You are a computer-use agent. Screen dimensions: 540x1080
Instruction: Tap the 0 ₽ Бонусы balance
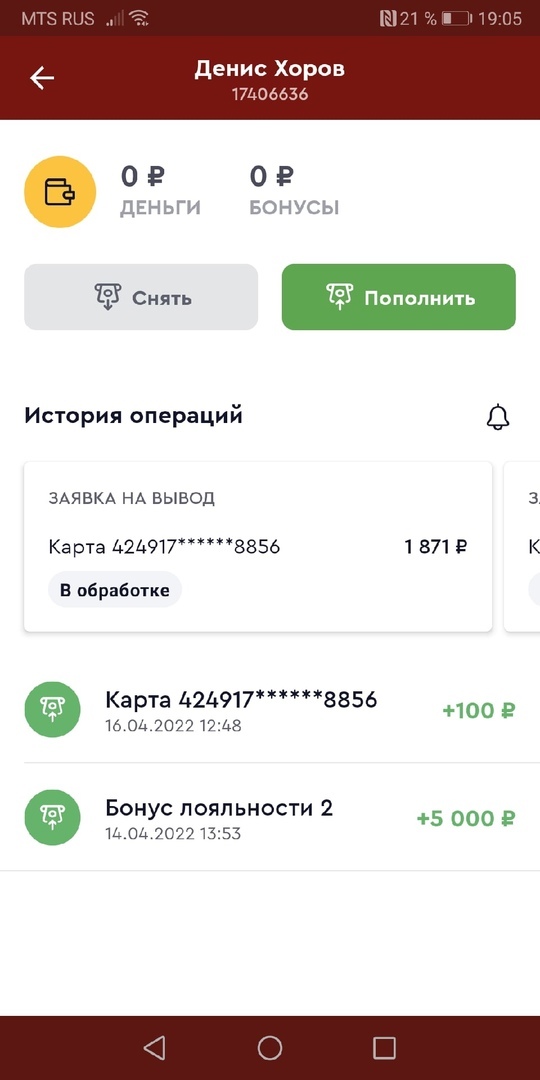[x=294, y=191]
